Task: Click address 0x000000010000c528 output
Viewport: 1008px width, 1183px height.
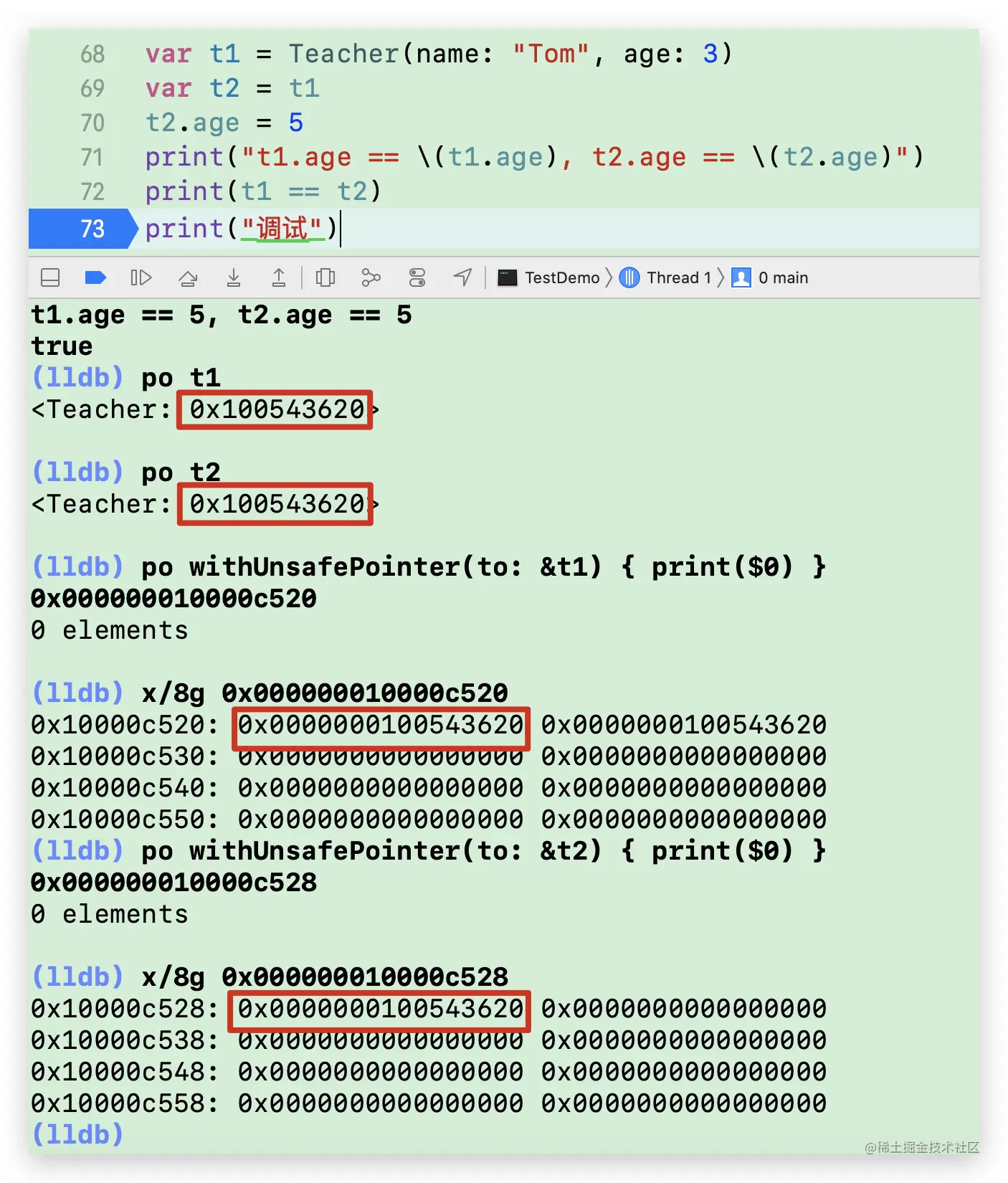Action: [x=173, y=883]
